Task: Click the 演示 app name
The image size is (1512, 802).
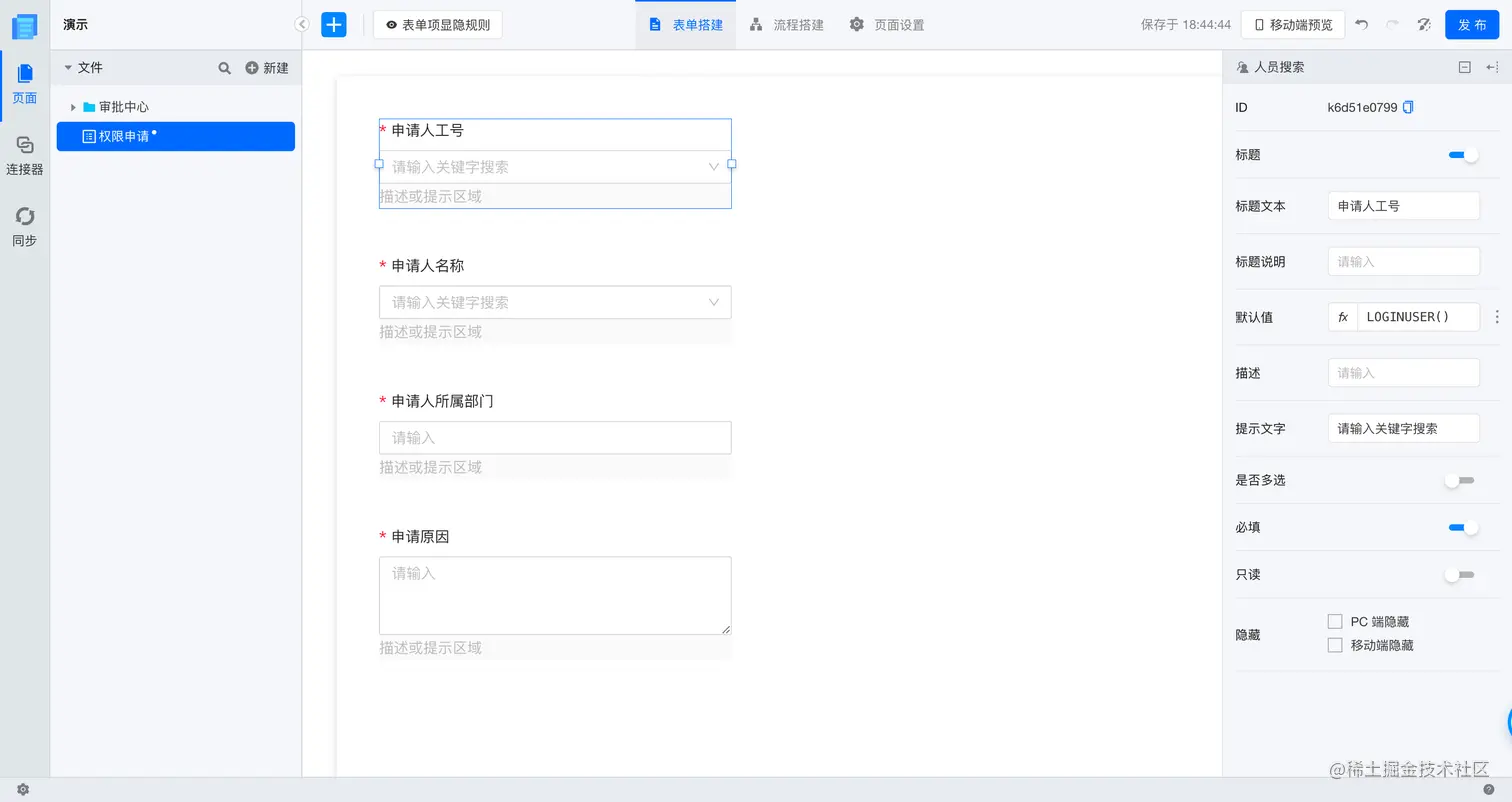Action: pos(76,25)
